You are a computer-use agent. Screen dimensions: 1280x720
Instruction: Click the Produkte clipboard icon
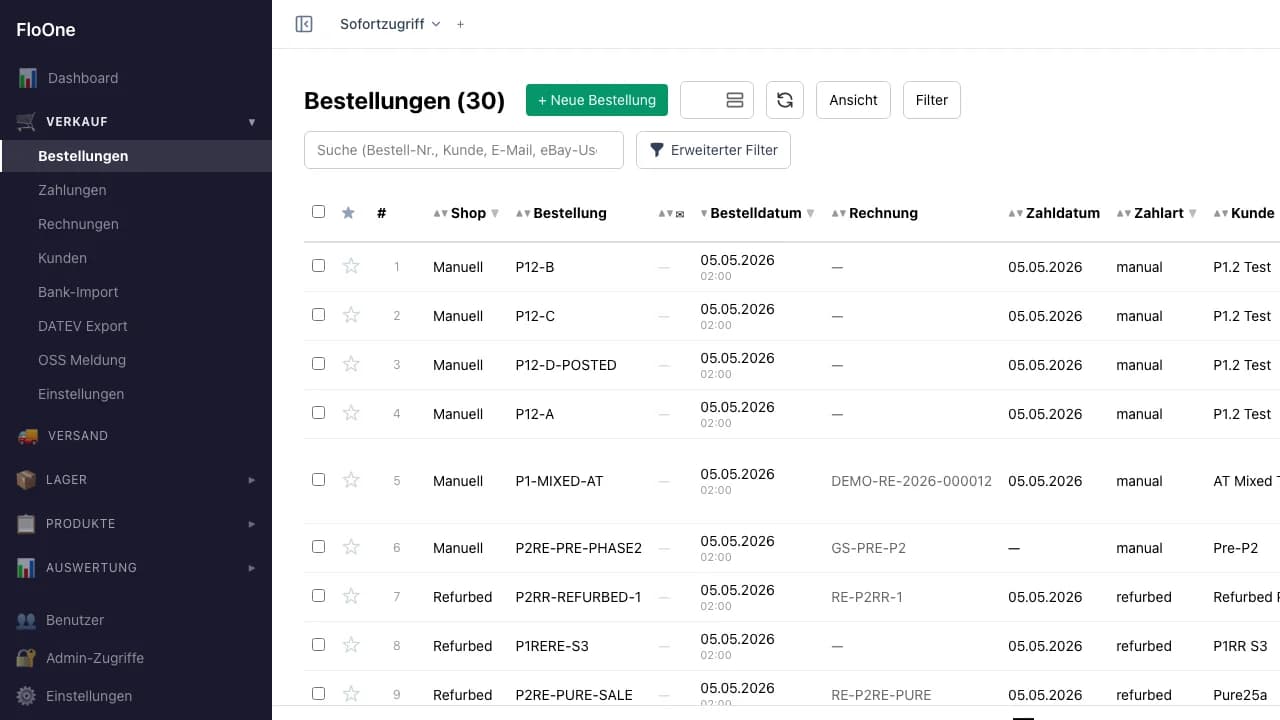(x=27, y=524)
